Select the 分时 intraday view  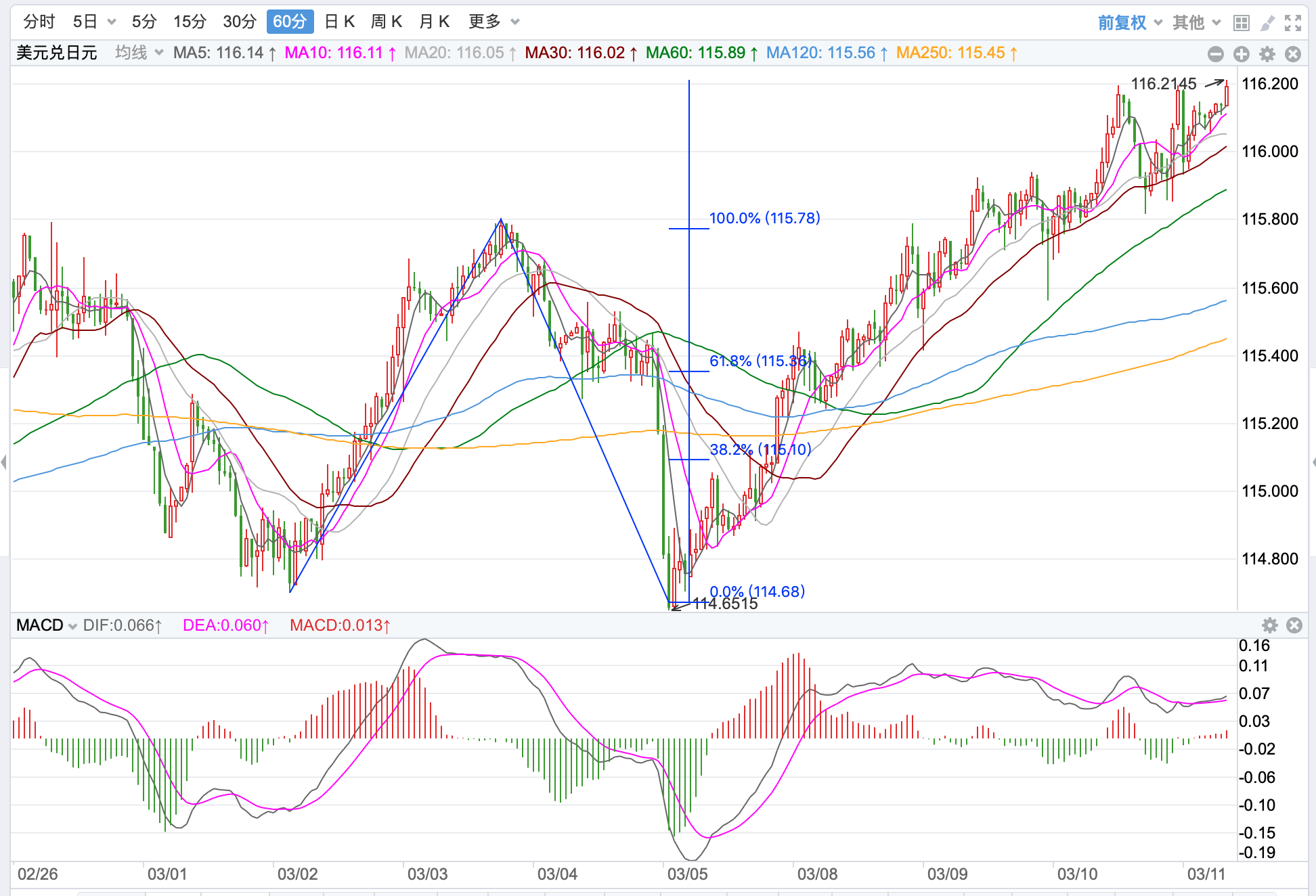(x=39, y=22)
